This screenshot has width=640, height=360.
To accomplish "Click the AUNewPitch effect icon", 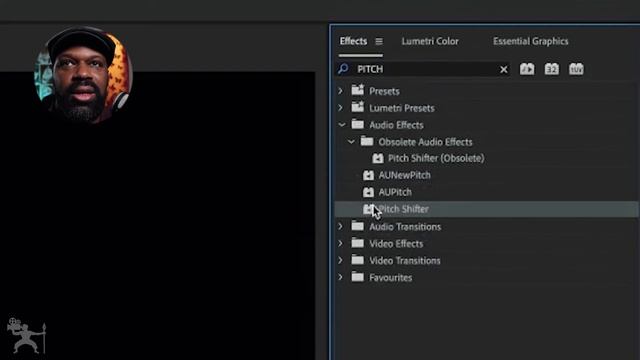I will [x=368, y=175].
